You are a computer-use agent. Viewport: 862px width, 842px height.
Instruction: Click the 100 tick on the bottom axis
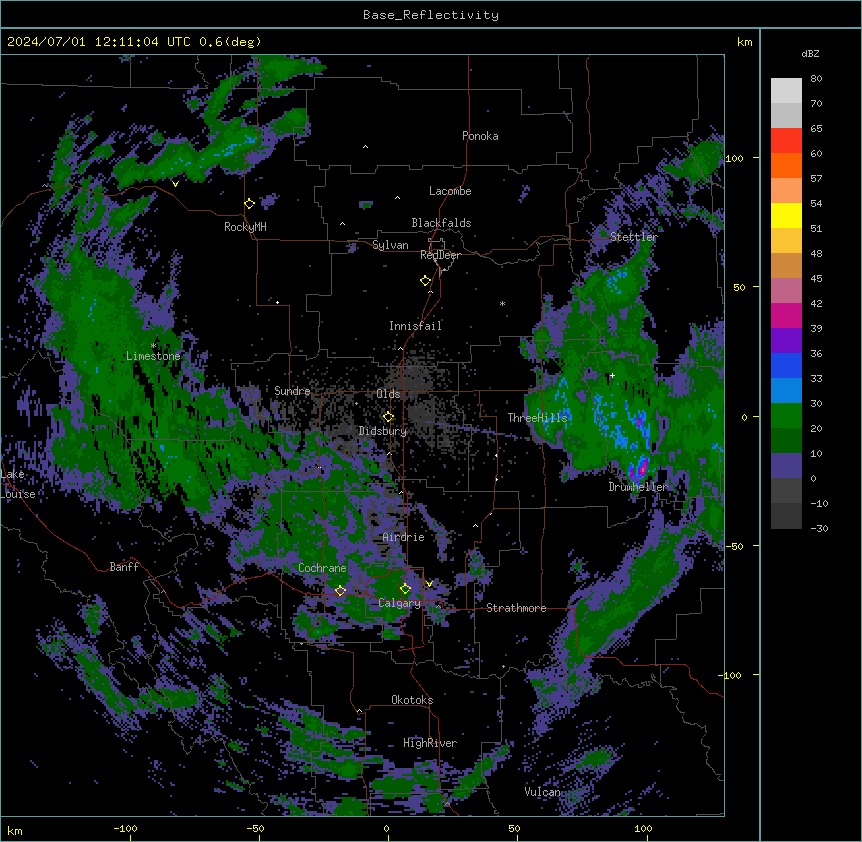click(643, 828)
